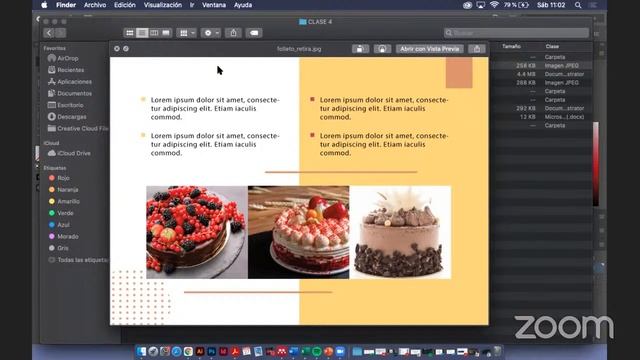
Task: Open Documentos in the sidebar
Action: click(69, 93)
